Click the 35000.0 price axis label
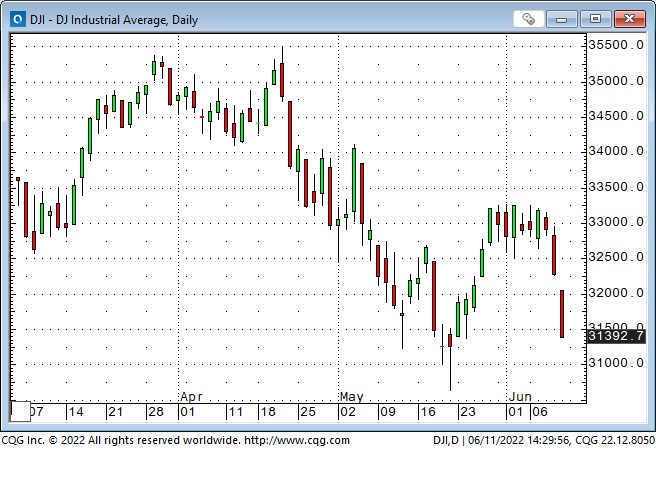The width and height of the screenshot is (656, 496). pyautogui.click(x=616, y=81)
